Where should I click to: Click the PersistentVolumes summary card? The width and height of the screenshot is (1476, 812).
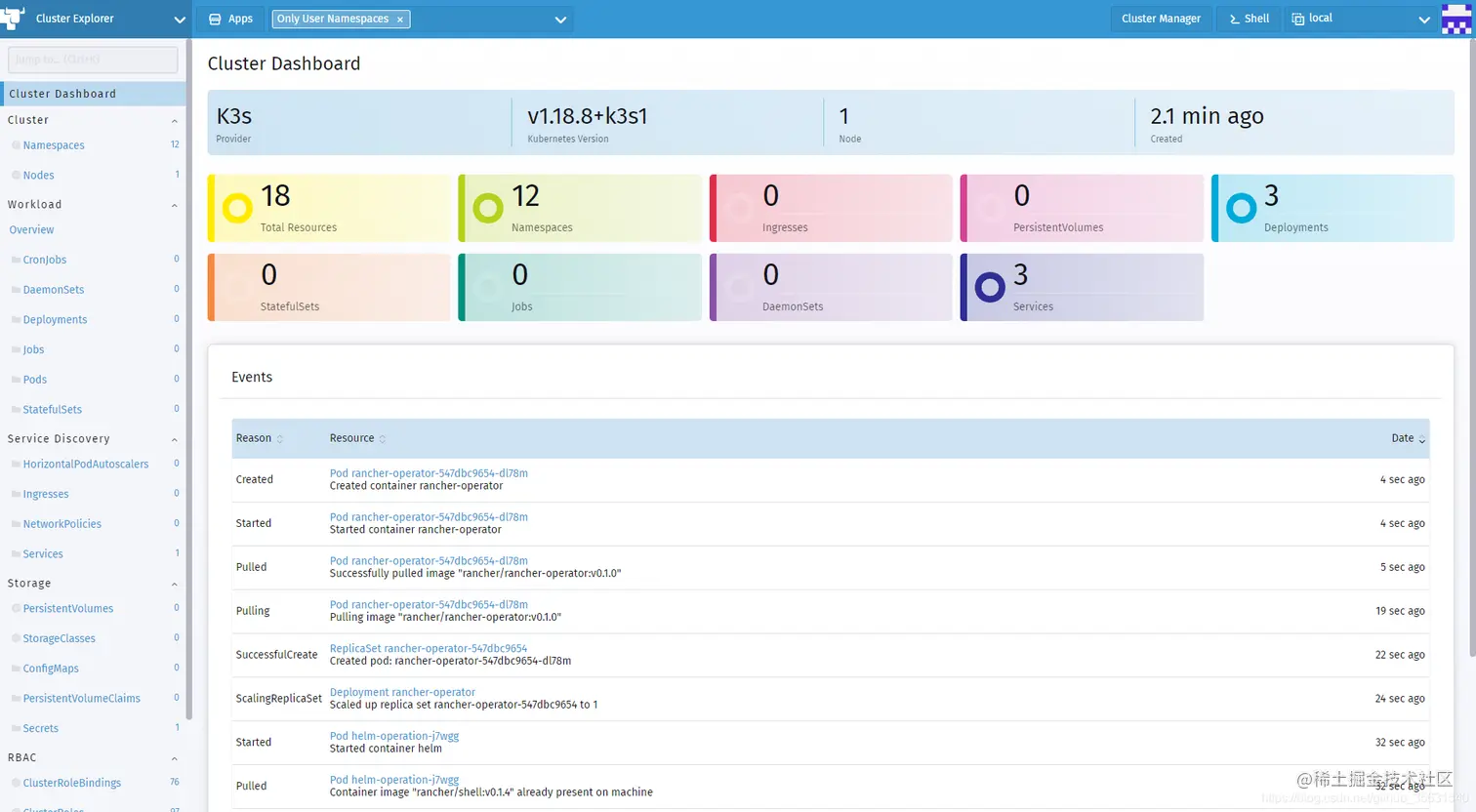(1082, 209)
